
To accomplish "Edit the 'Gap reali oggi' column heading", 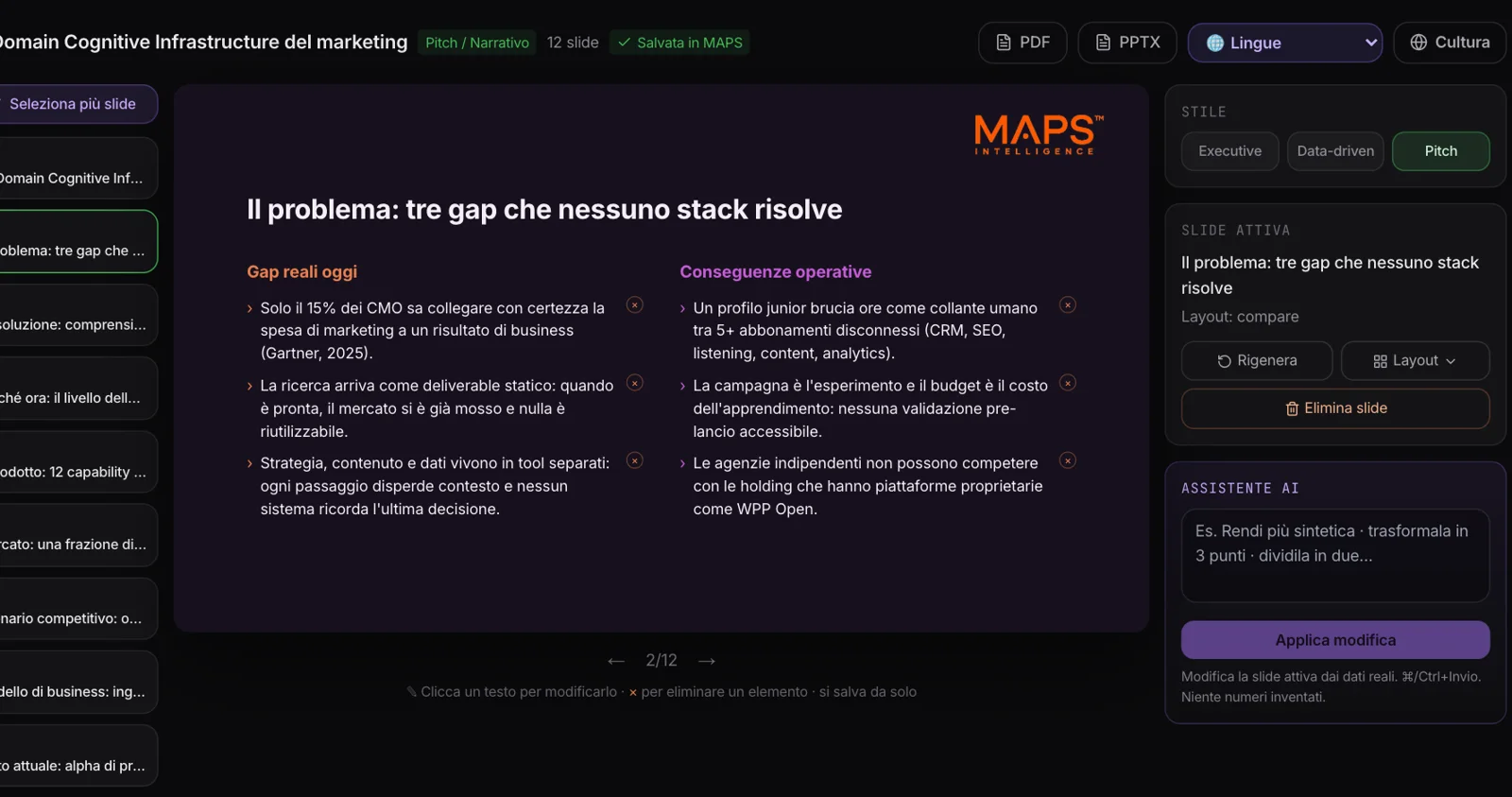I will [x=302, y=272].
